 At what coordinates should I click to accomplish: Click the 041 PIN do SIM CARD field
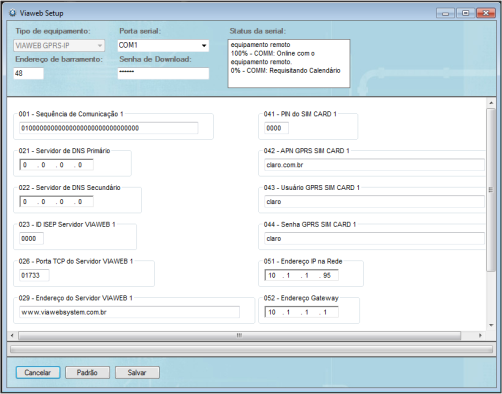click(x=277, y=128)
